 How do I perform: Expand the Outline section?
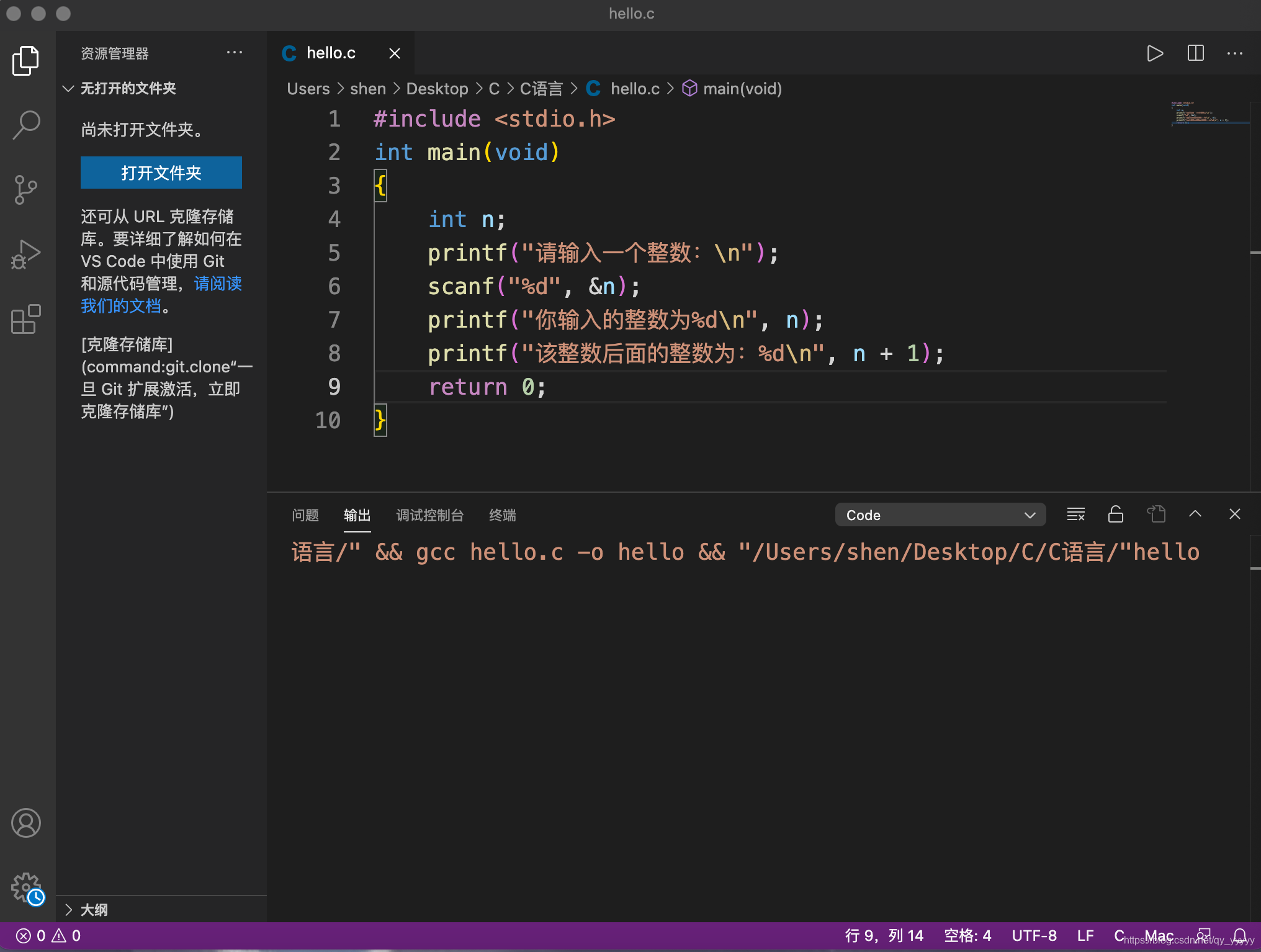[68, 910]
